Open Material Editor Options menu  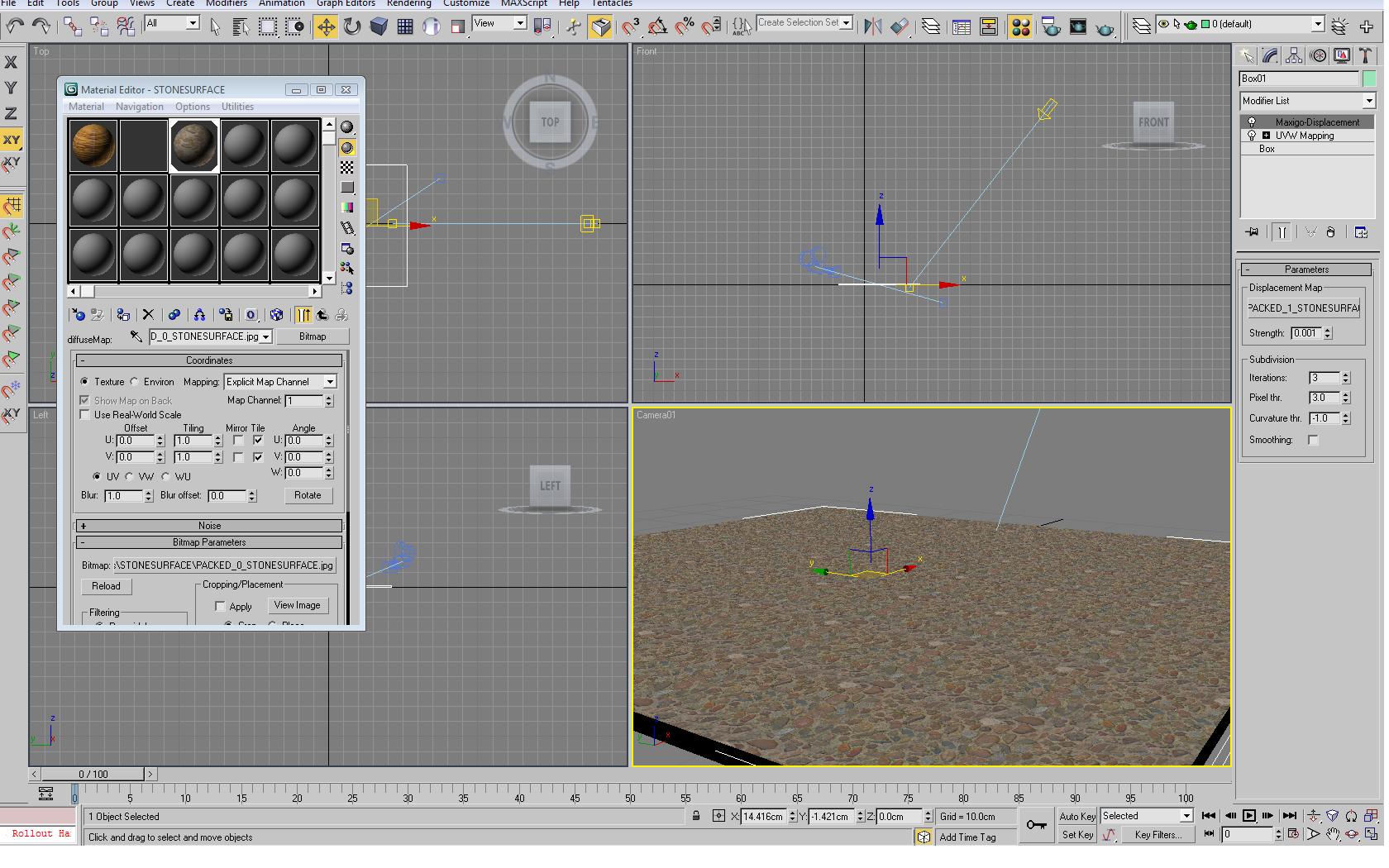192,107
